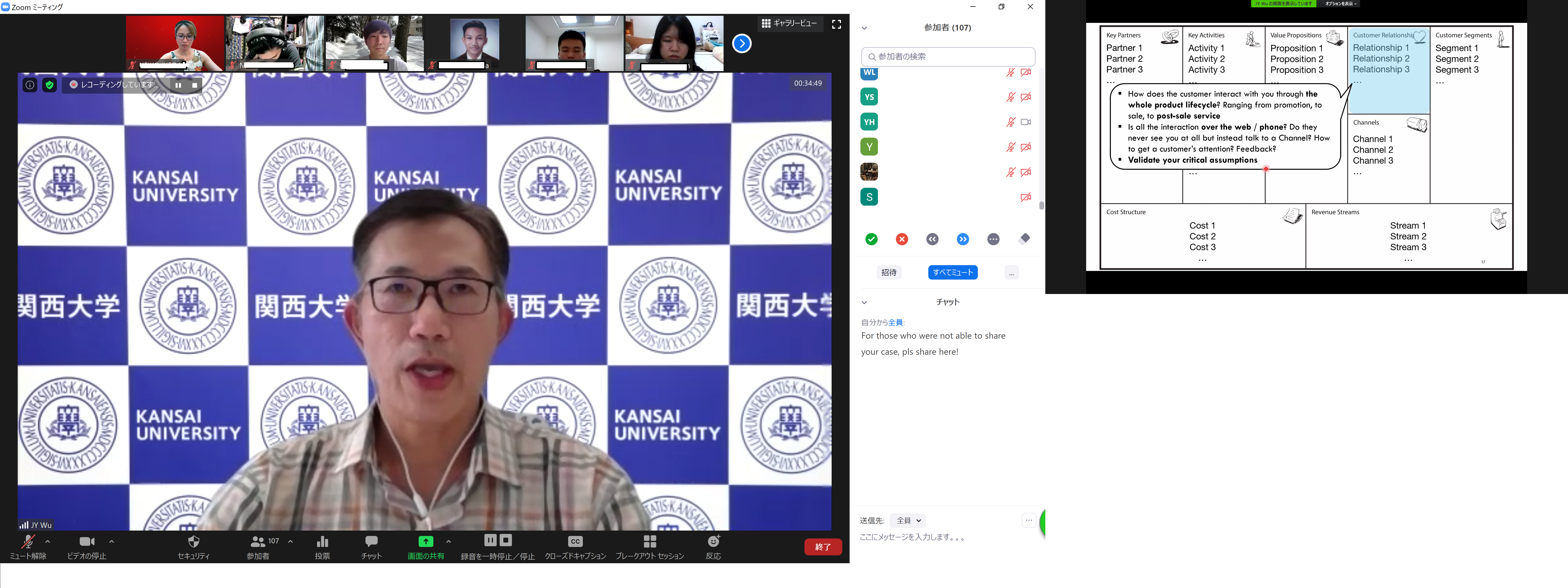Click the green Yes checkmark feedback icon
This screenshot has width=1568, height=588.
point(872,239)
